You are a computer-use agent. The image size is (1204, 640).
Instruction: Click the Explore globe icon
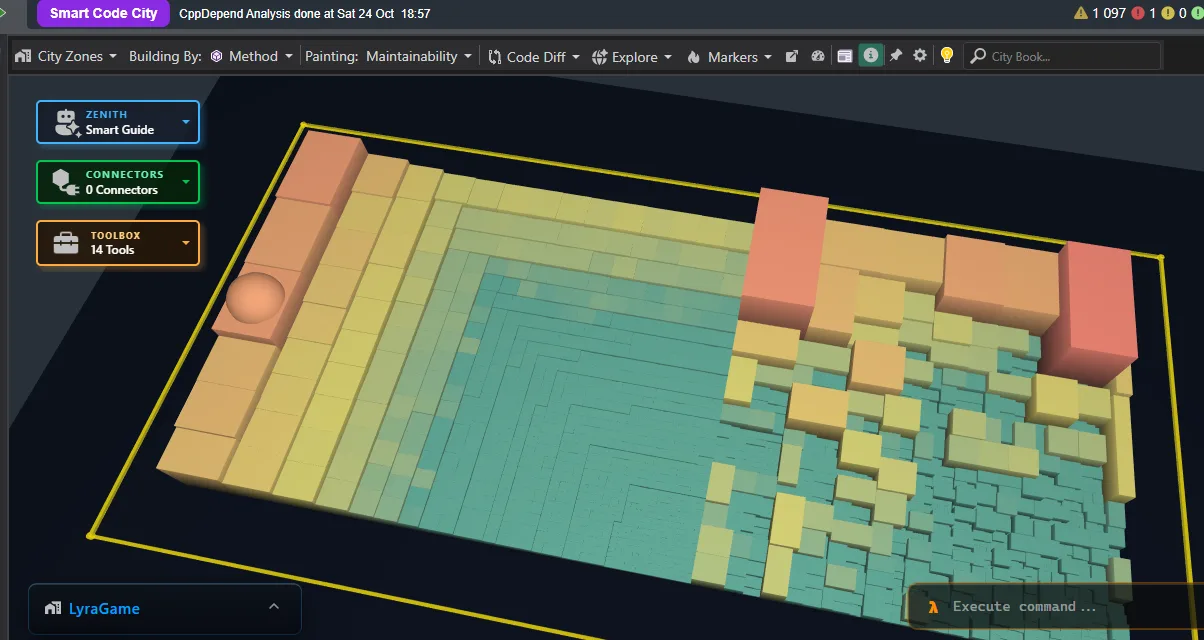[600, 57]
